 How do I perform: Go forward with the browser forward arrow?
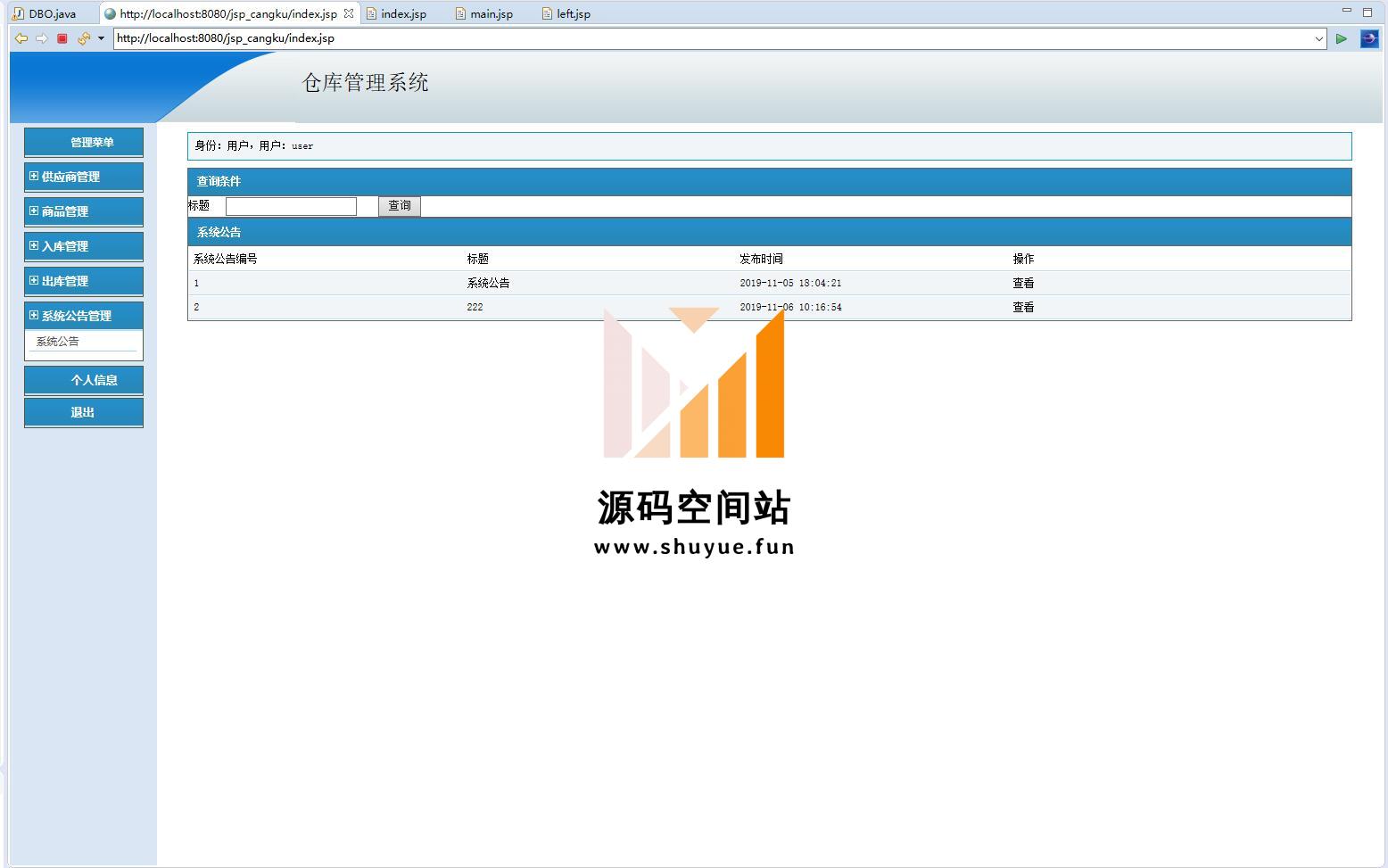[x=41, y=38]
